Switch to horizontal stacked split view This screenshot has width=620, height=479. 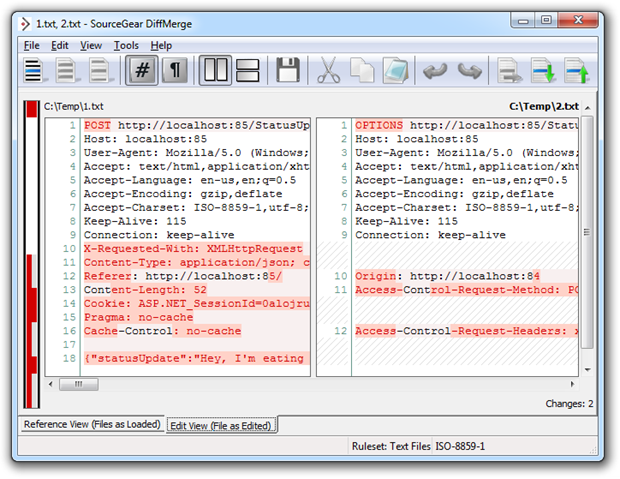[248, 70]
